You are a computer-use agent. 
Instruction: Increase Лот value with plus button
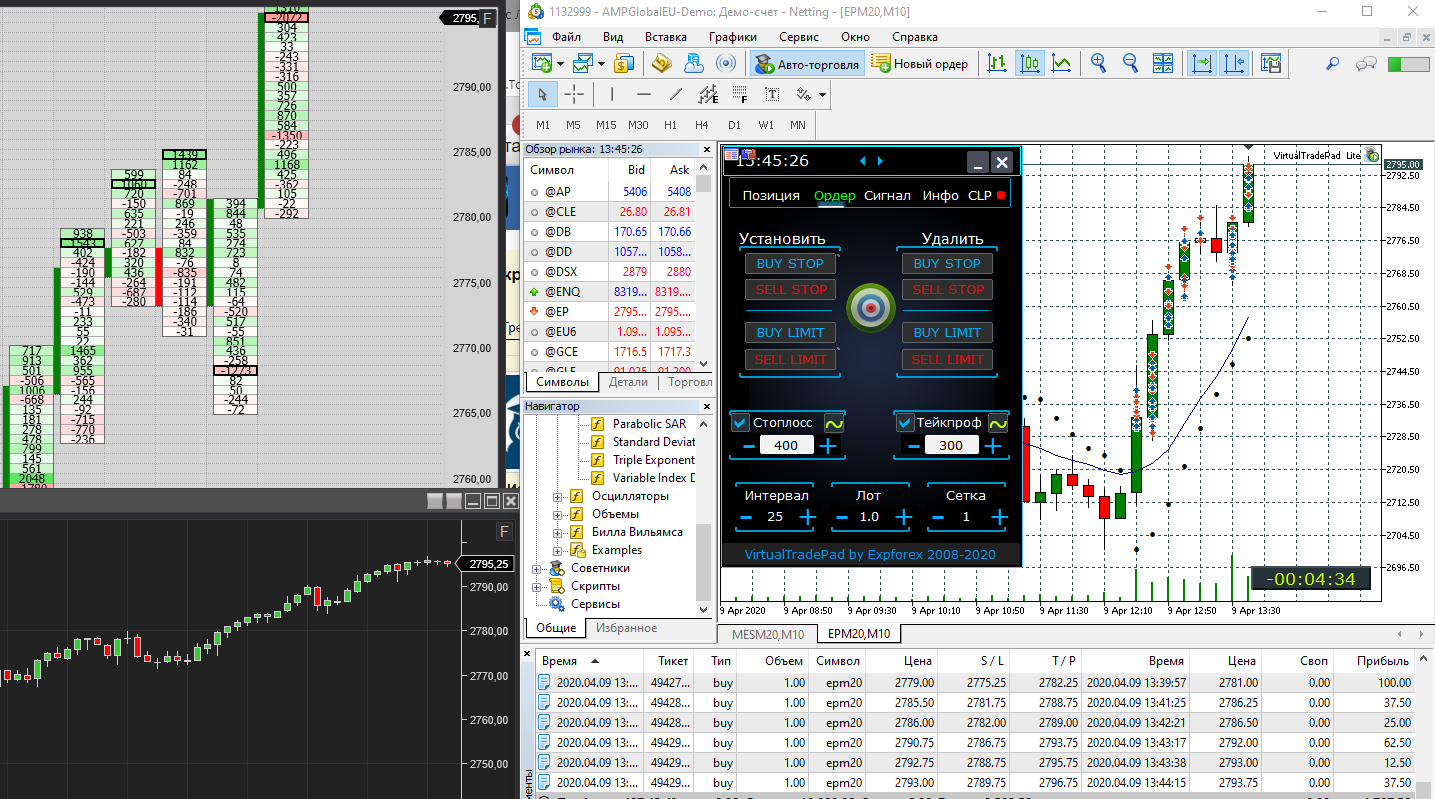pyautogui.click(x=903, y=517)
